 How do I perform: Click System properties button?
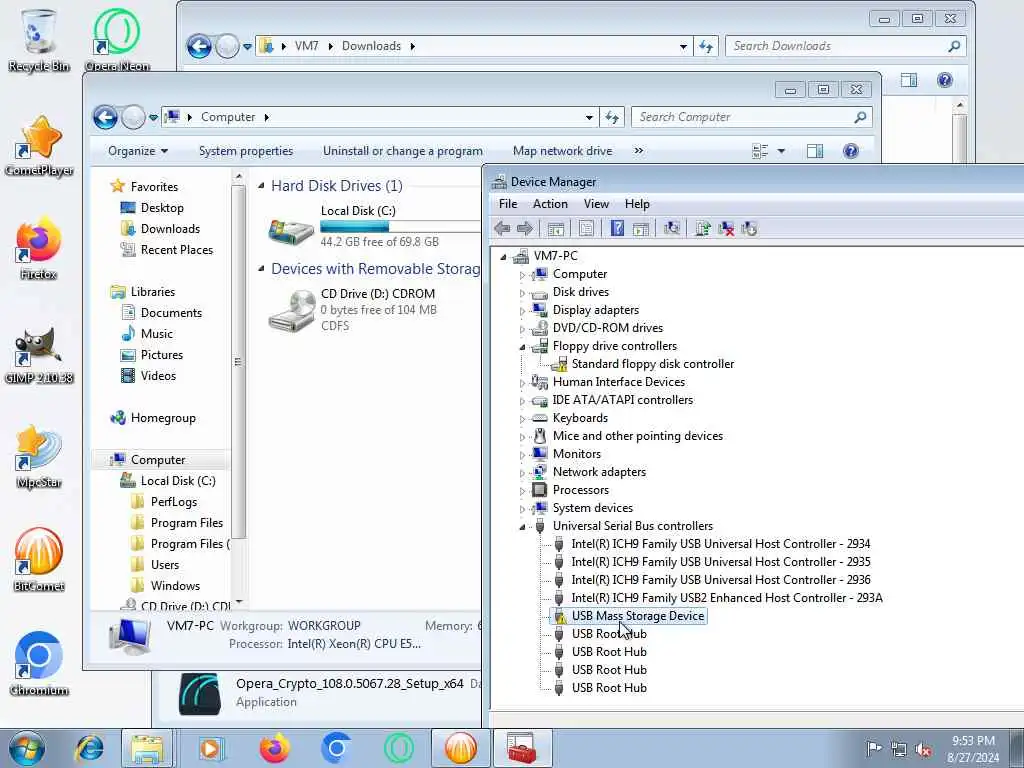[246, 151]
